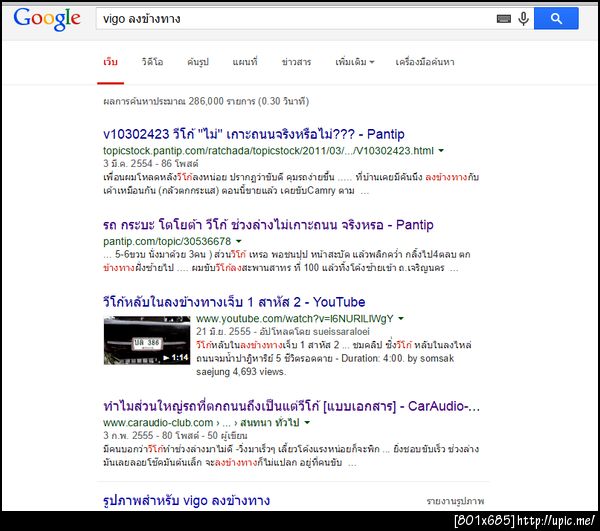Image resolution: width=600 pixels, height=531 pixels.
Task: Expand arrow beside topicstock.pantip.com URL
Action: [441, 151]
